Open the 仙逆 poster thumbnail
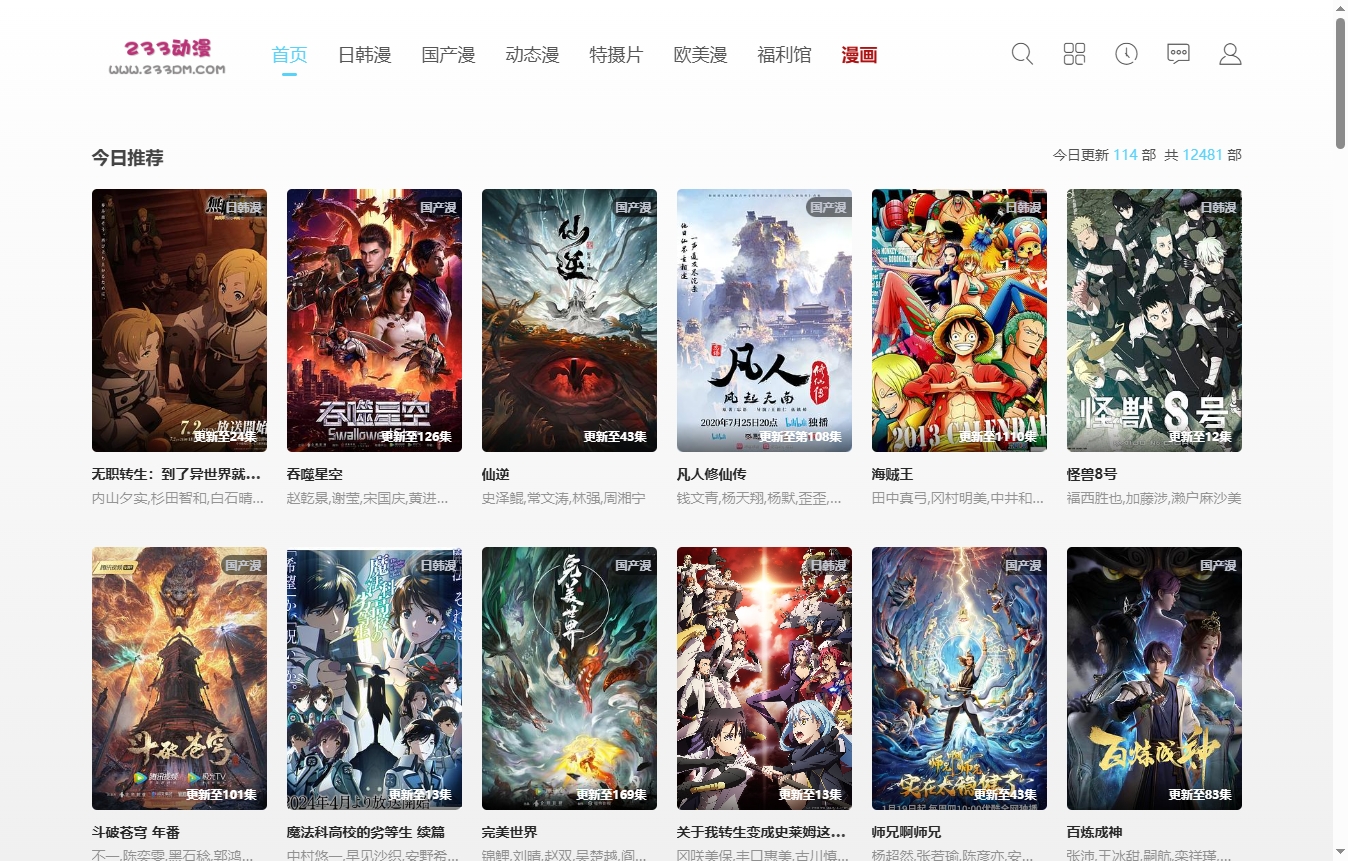This screenshot has height=861, width=1348. point(569,320)
